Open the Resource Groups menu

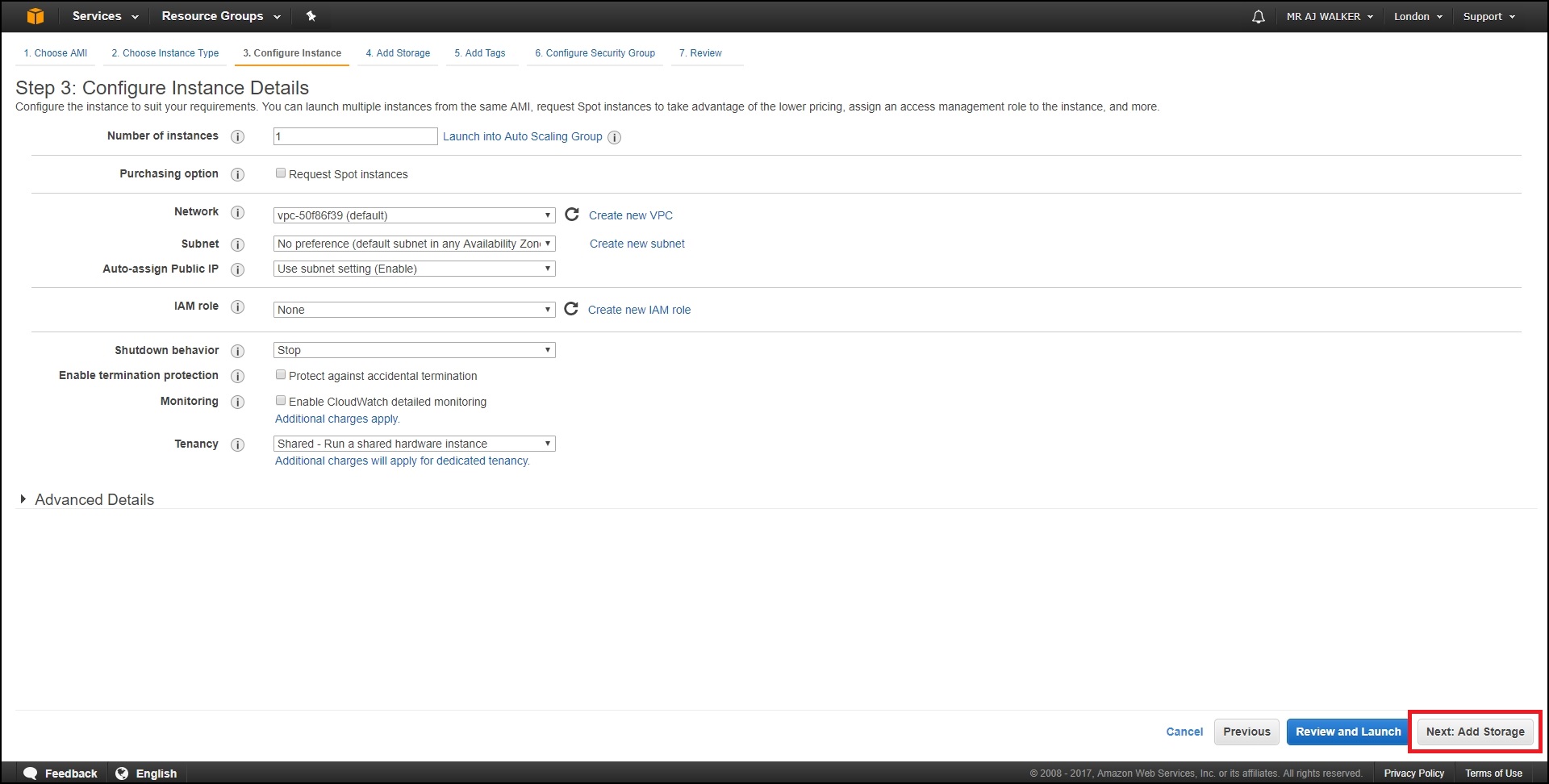(x=221, y=16)
